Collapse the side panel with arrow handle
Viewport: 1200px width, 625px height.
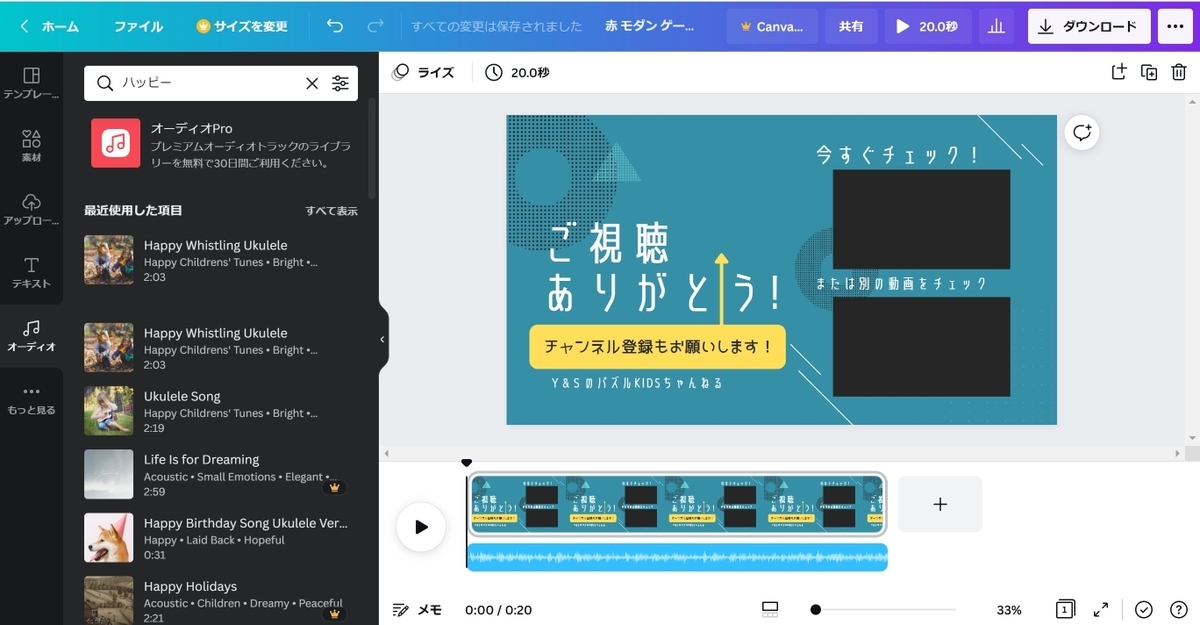(x=382, y=339)
